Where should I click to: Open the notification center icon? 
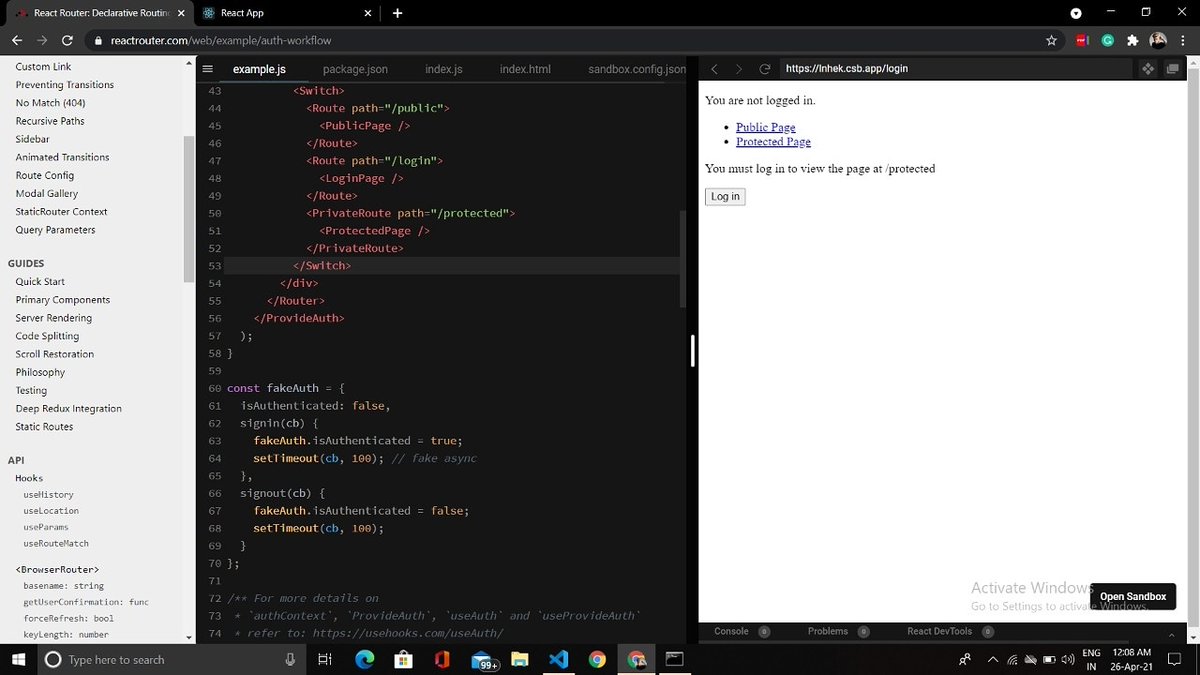pos(1175,660)
